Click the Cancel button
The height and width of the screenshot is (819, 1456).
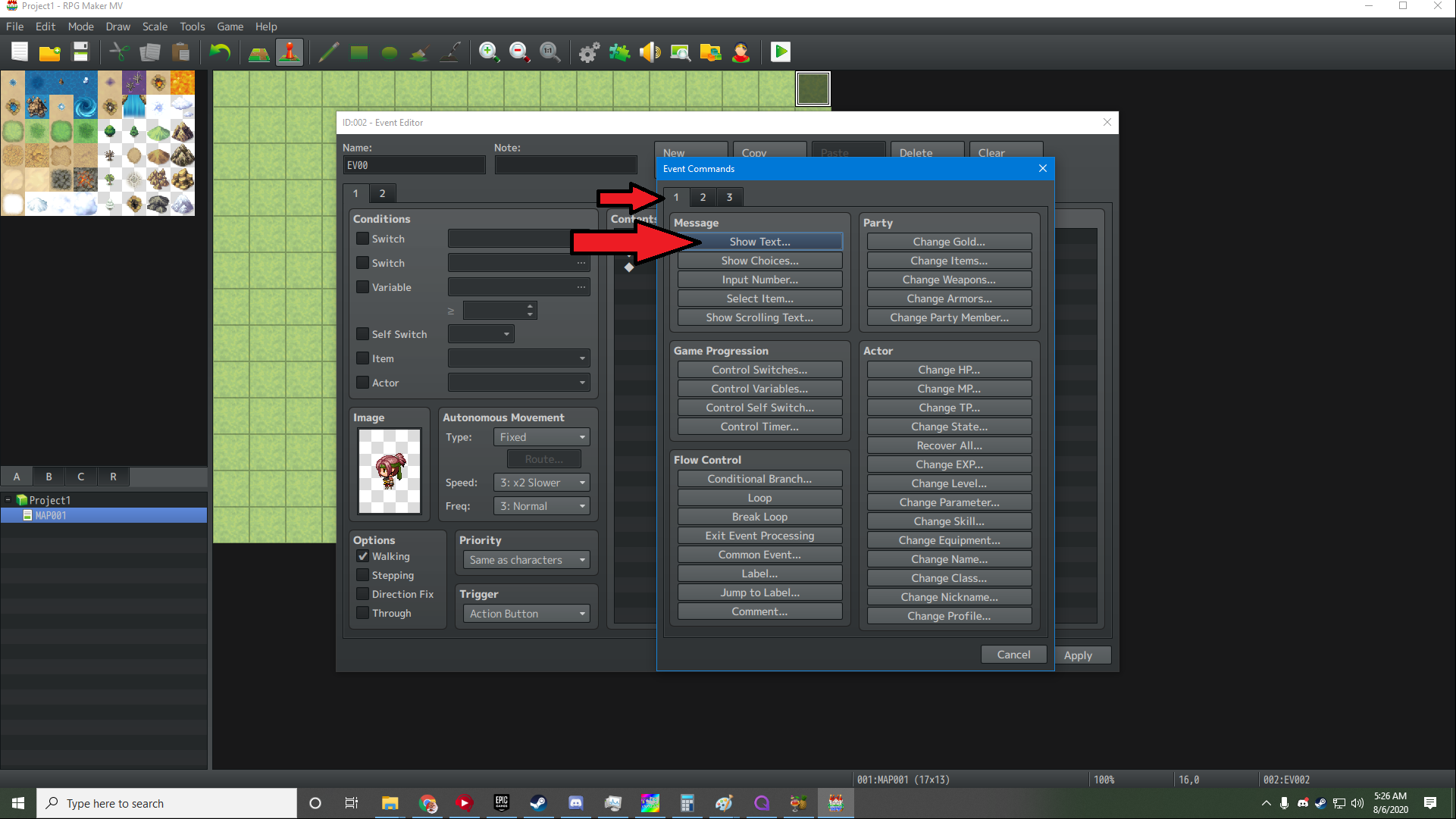pyautogui.click(x=1013, y=655)
